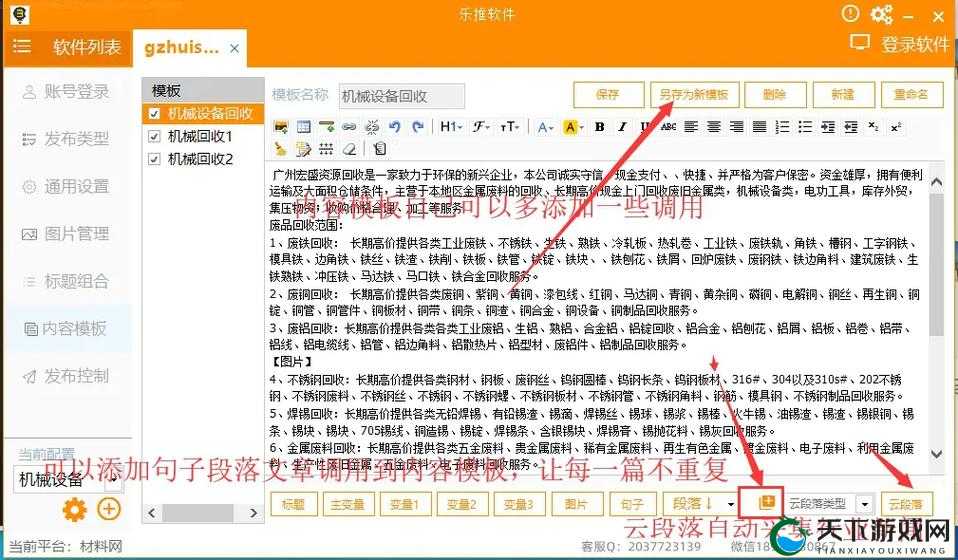Align text right
The height and width of the screenshot is (560, 958).
click(737, 126)
